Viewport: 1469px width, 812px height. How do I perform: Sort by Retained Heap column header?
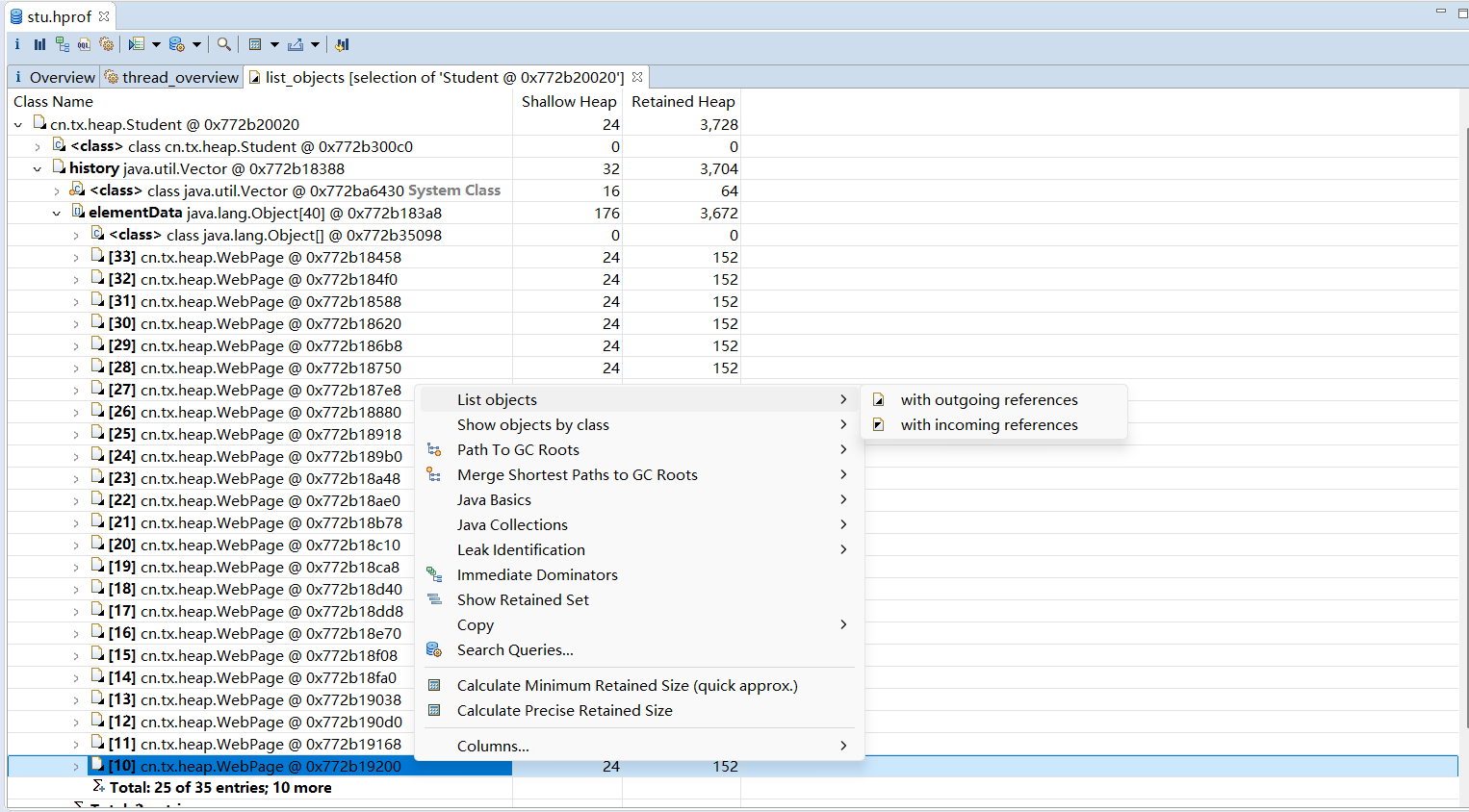683,101
